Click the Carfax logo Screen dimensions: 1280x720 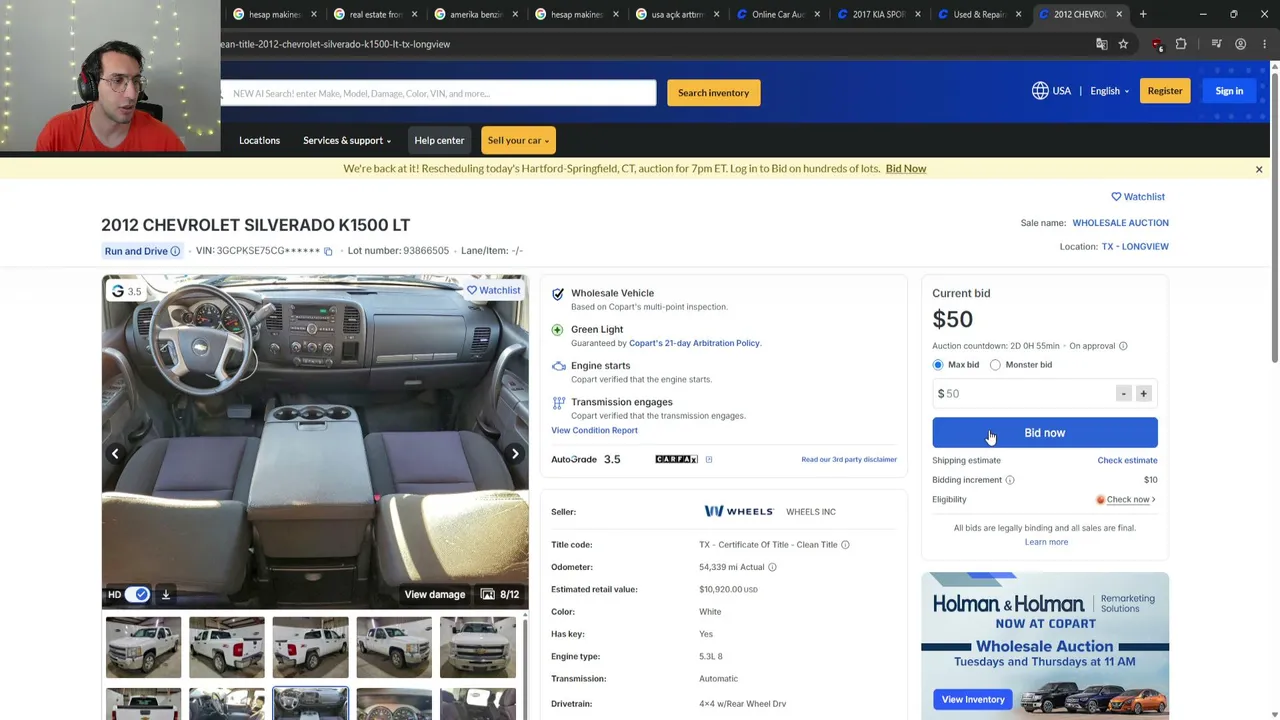pyautogui.click(x=676, y=459)
